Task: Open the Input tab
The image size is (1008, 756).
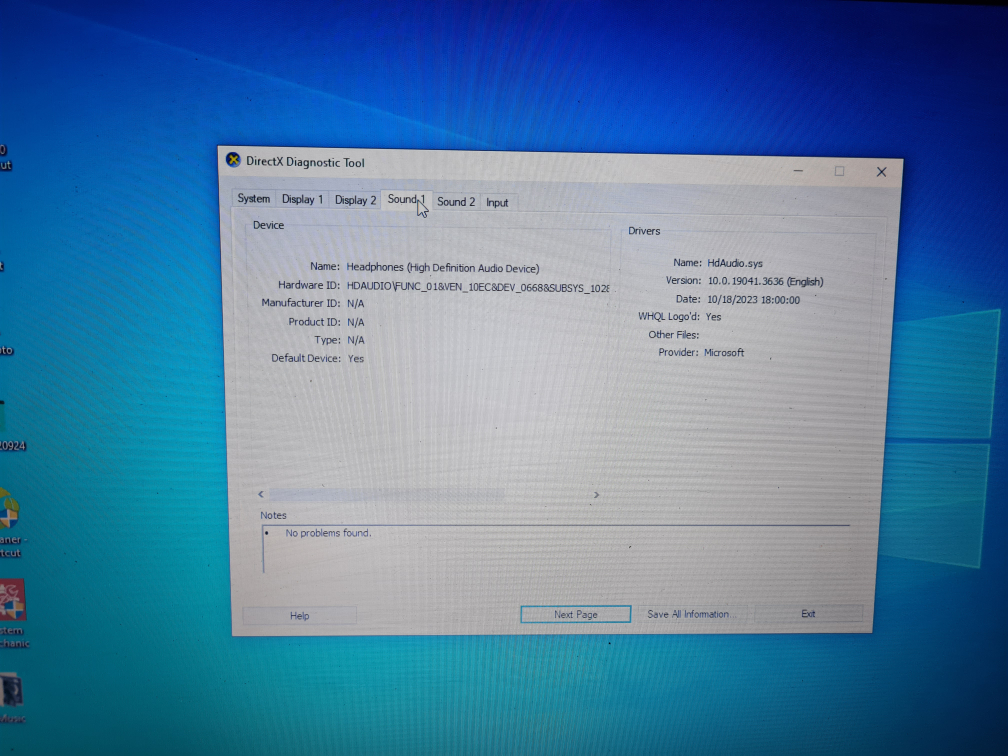Action: click(x=497, y=202)
